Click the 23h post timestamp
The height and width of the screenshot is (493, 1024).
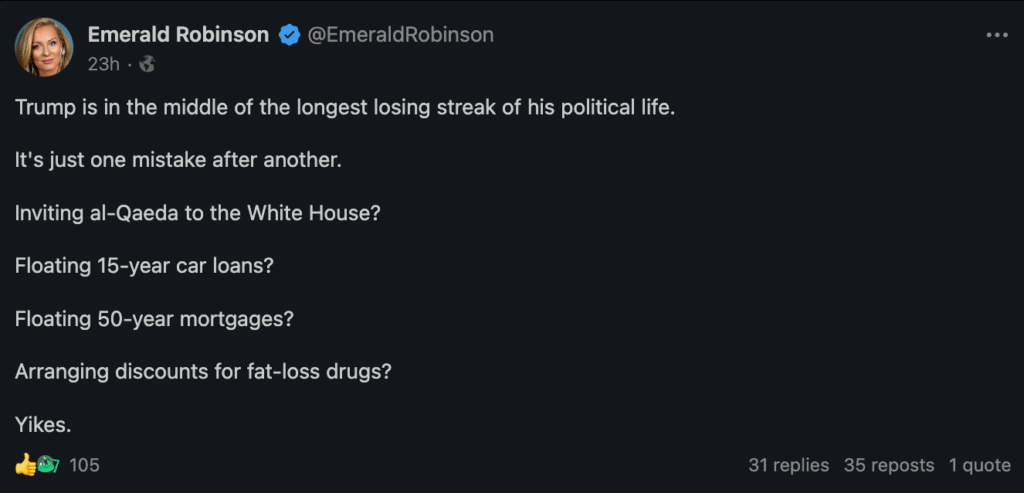[x=104, y=64]
